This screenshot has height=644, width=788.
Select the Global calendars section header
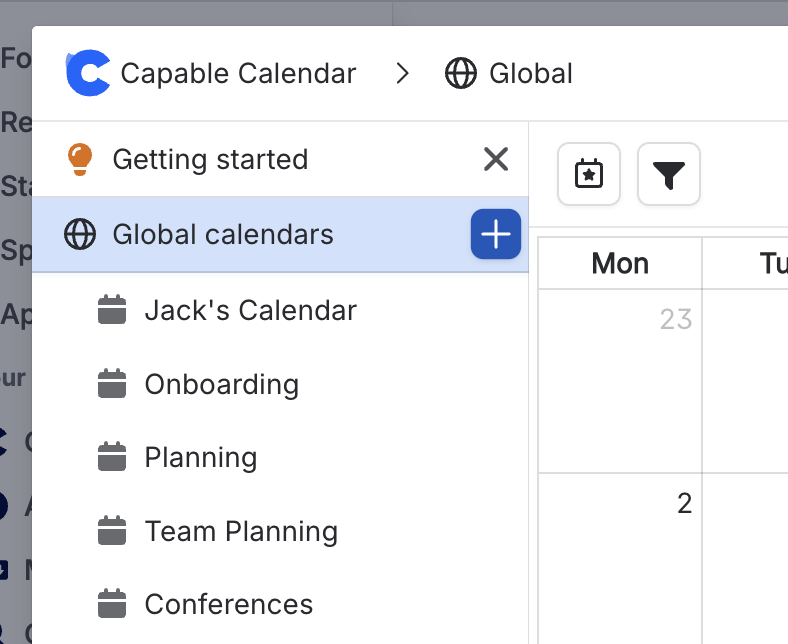222,235
